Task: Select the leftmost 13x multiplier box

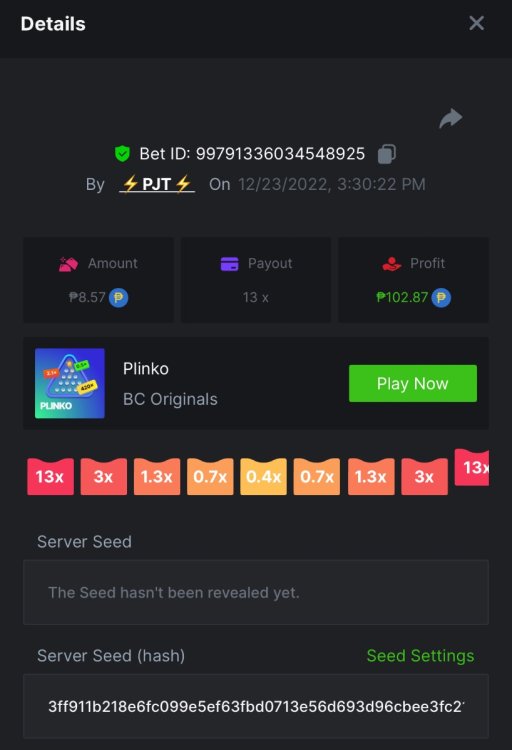Action: pos(50,476)
